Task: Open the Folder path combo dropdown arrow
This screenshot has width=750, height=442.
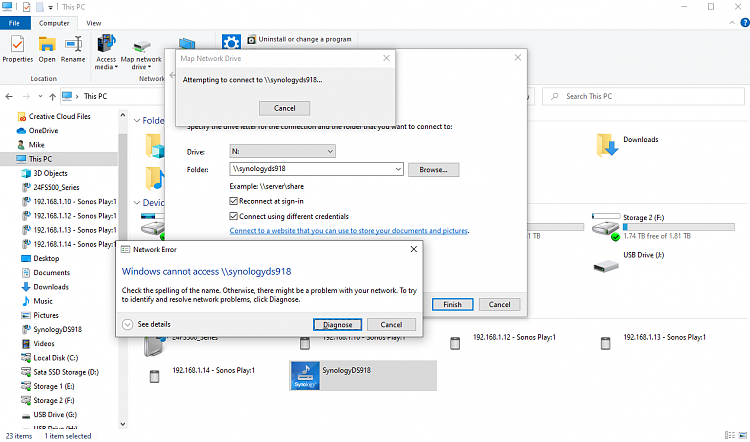Action: click(398, 169)
